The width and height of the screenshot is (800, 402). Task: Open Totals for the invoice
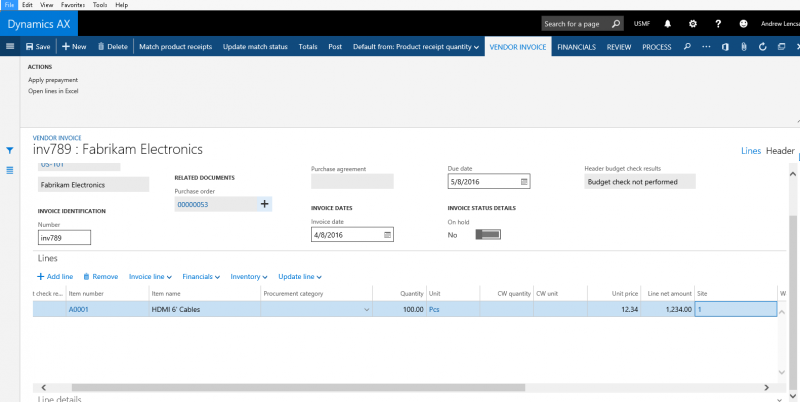[x=308, y=46]
